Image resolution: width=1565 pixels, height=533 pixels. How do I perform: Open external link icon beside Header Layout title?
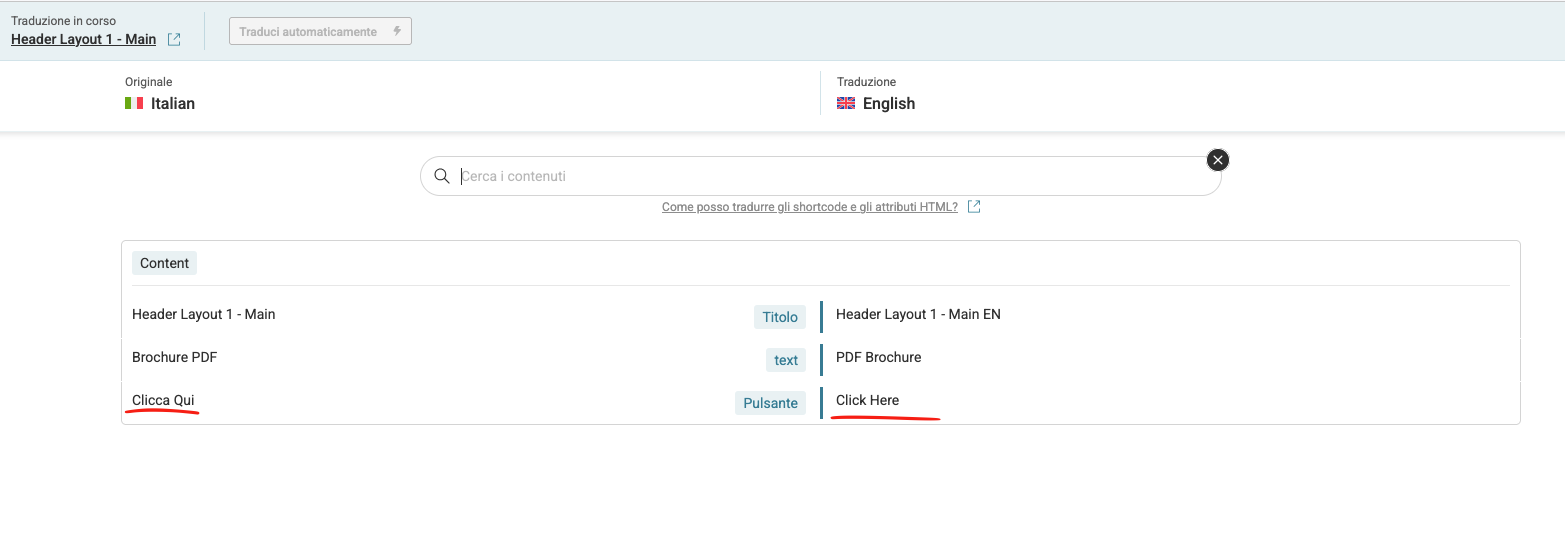tap(174, 40)
